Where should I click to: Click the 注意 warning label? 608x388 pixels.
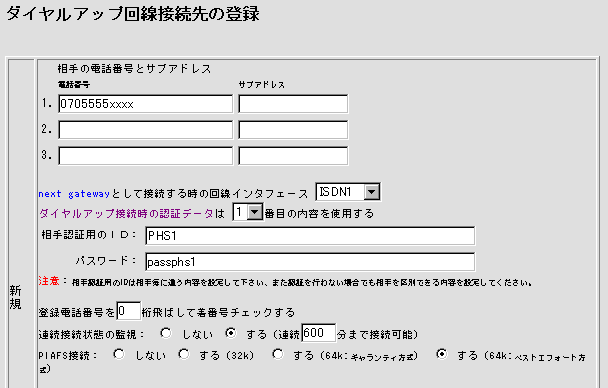point(49,281)
